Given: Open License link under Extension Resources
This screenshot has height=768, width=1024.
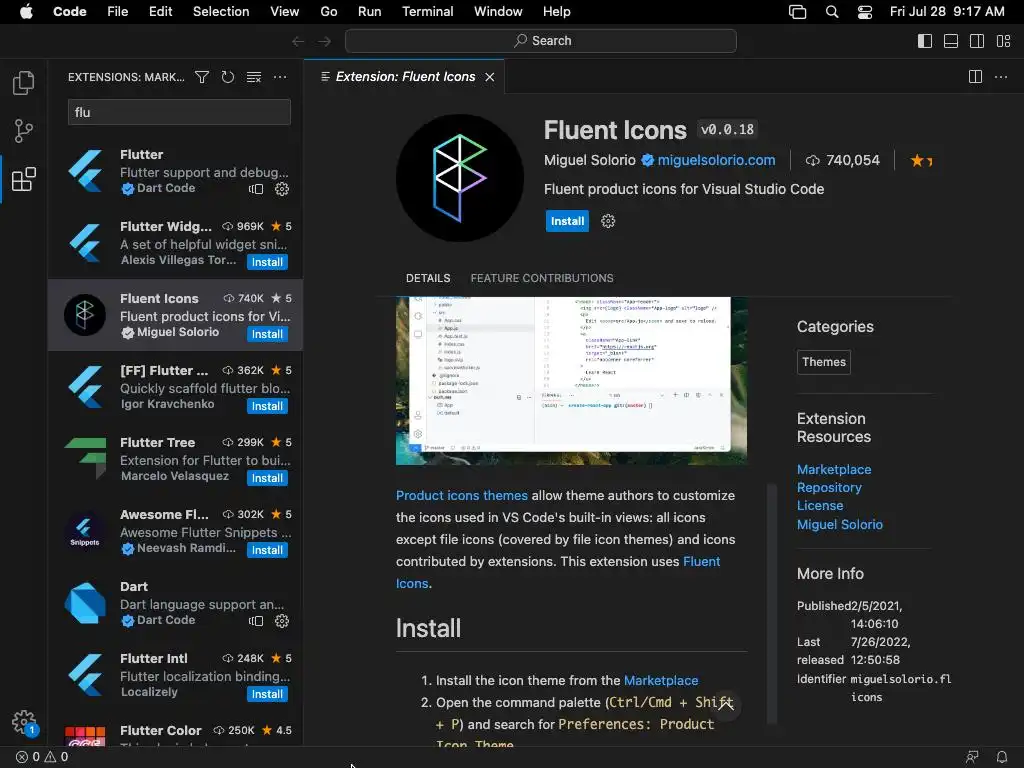Looking at the screenshot, I should click(x=820, y=505).
